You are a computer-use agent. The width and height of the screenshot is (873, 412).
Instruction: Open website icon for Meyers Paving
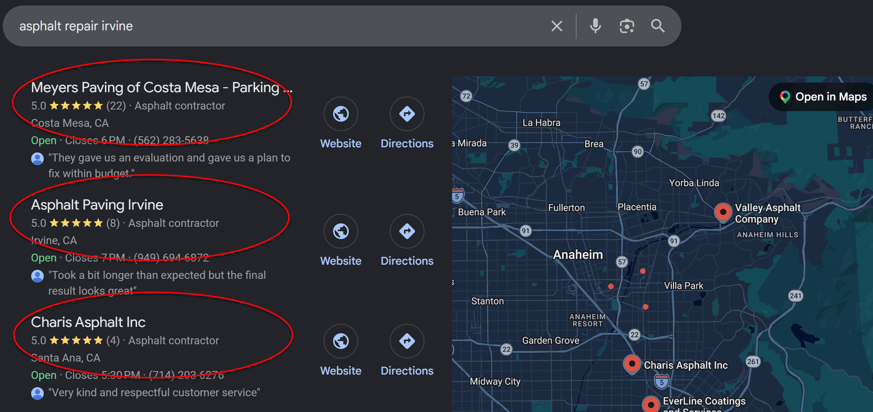coord(341,114)
